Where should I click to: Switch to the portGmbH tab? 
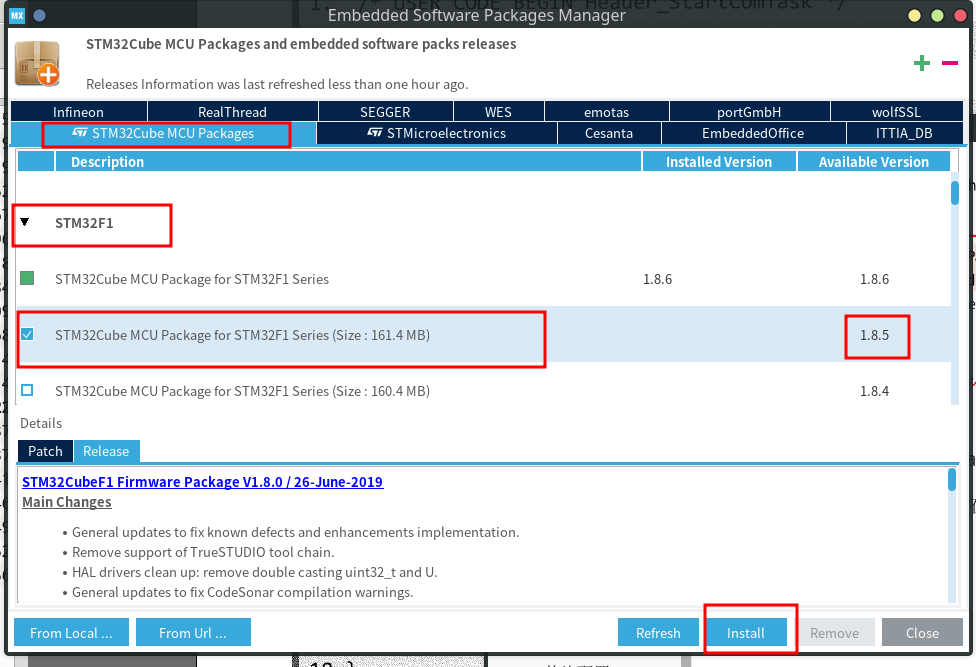click(749, 112)
